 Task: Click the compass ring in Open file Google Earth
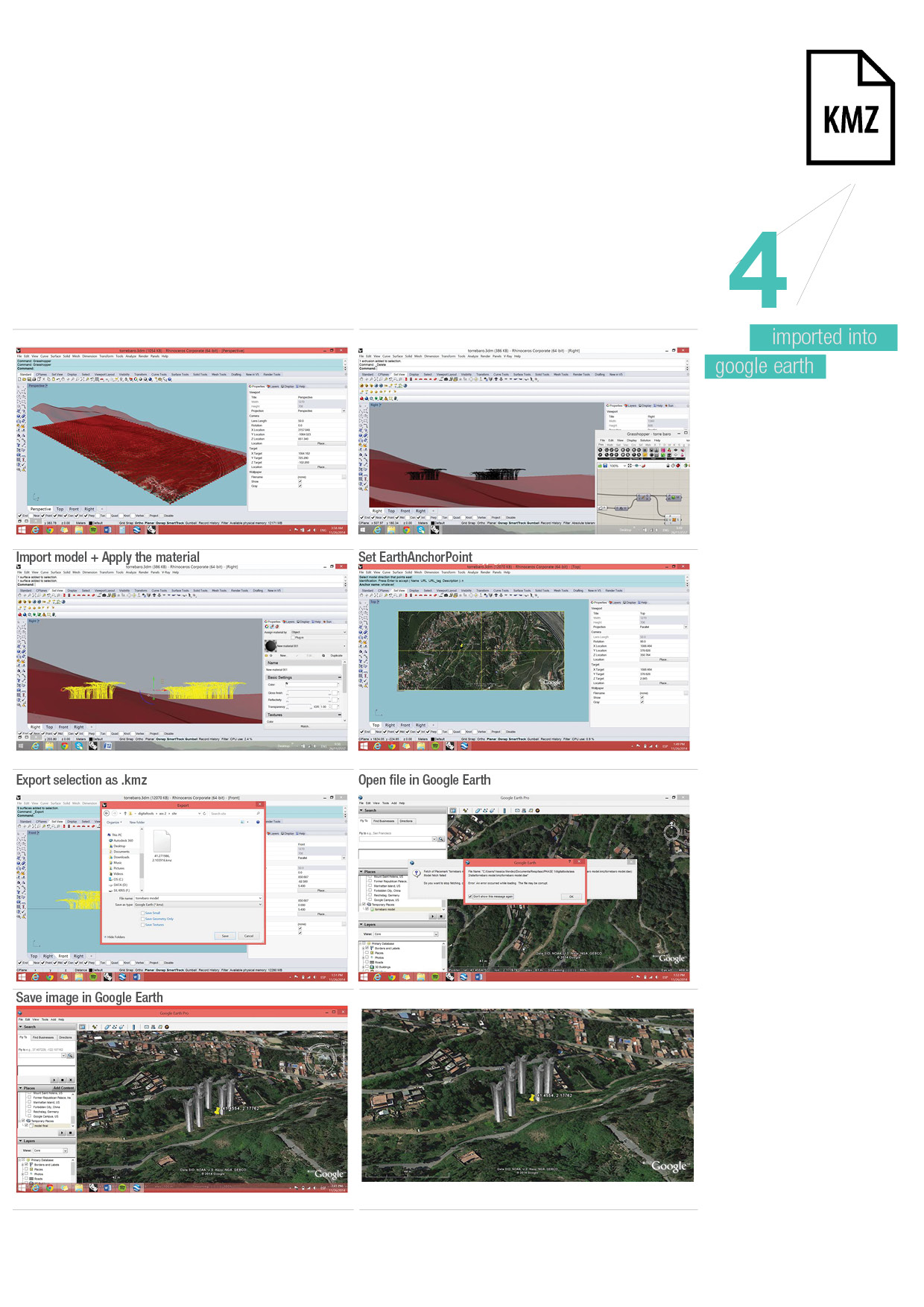[671, 831]
